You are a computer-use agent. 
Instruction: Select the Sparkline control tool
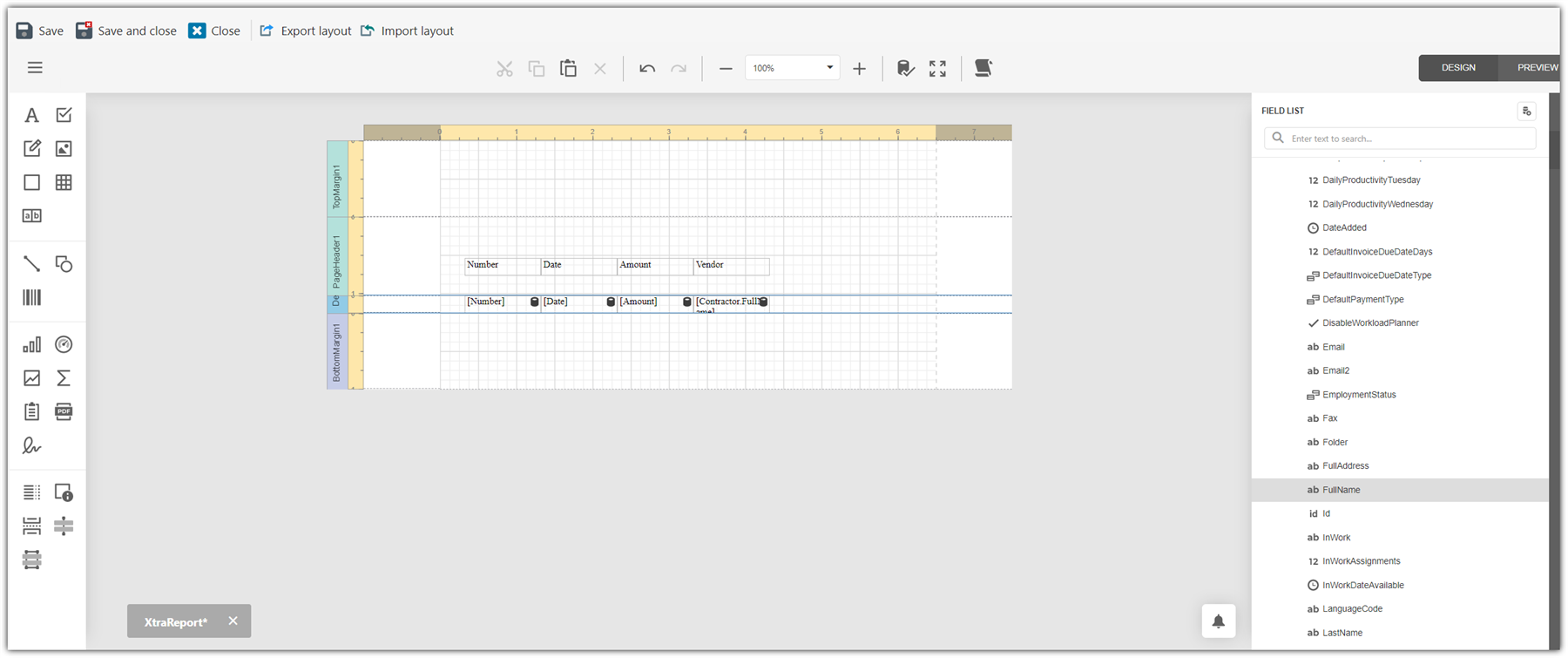31,378
